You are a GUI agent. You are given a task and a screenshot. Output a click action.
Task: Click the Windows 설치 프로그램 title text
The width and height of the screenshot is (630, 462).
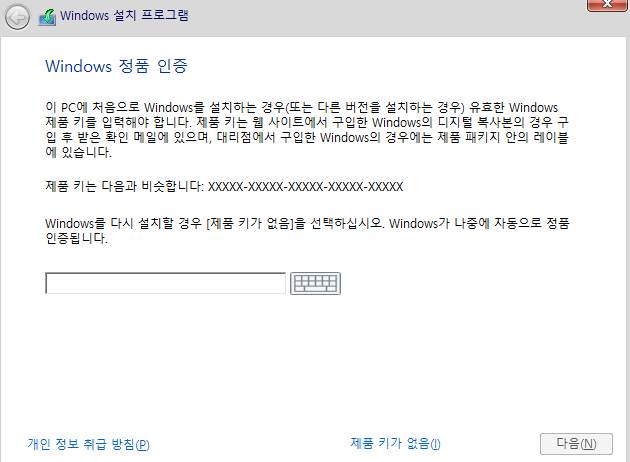[124, 16]
